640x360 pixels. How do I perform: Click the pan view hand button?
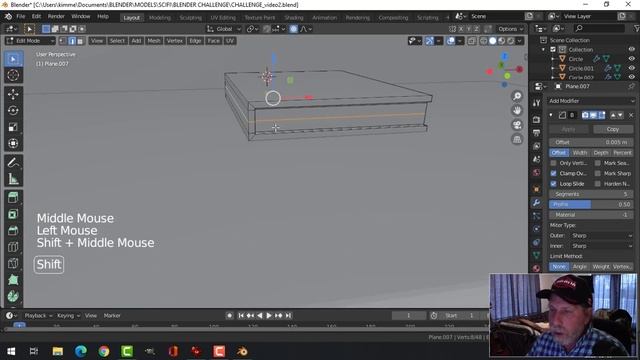[517, 110]
